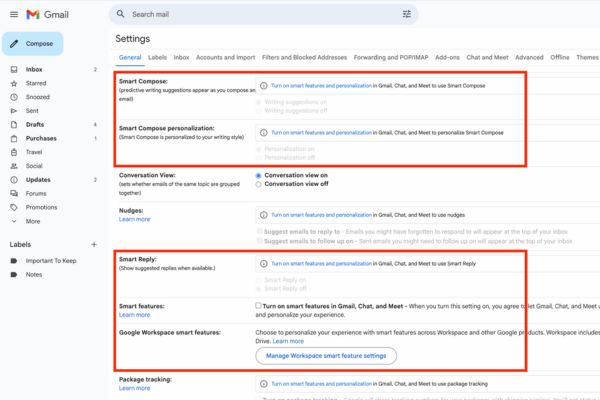The width and height of the screenshot is (600, 400).
Task: Click info icon in Nudges notice
Action: [x=264, y=215]
